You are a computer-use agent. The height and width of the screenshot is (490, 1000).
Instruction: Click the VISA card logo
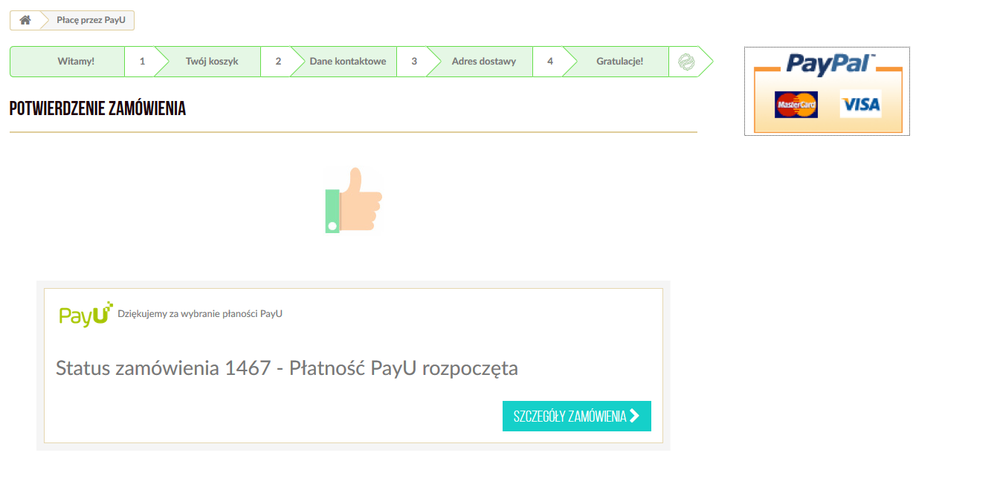(x=860, y=104)
